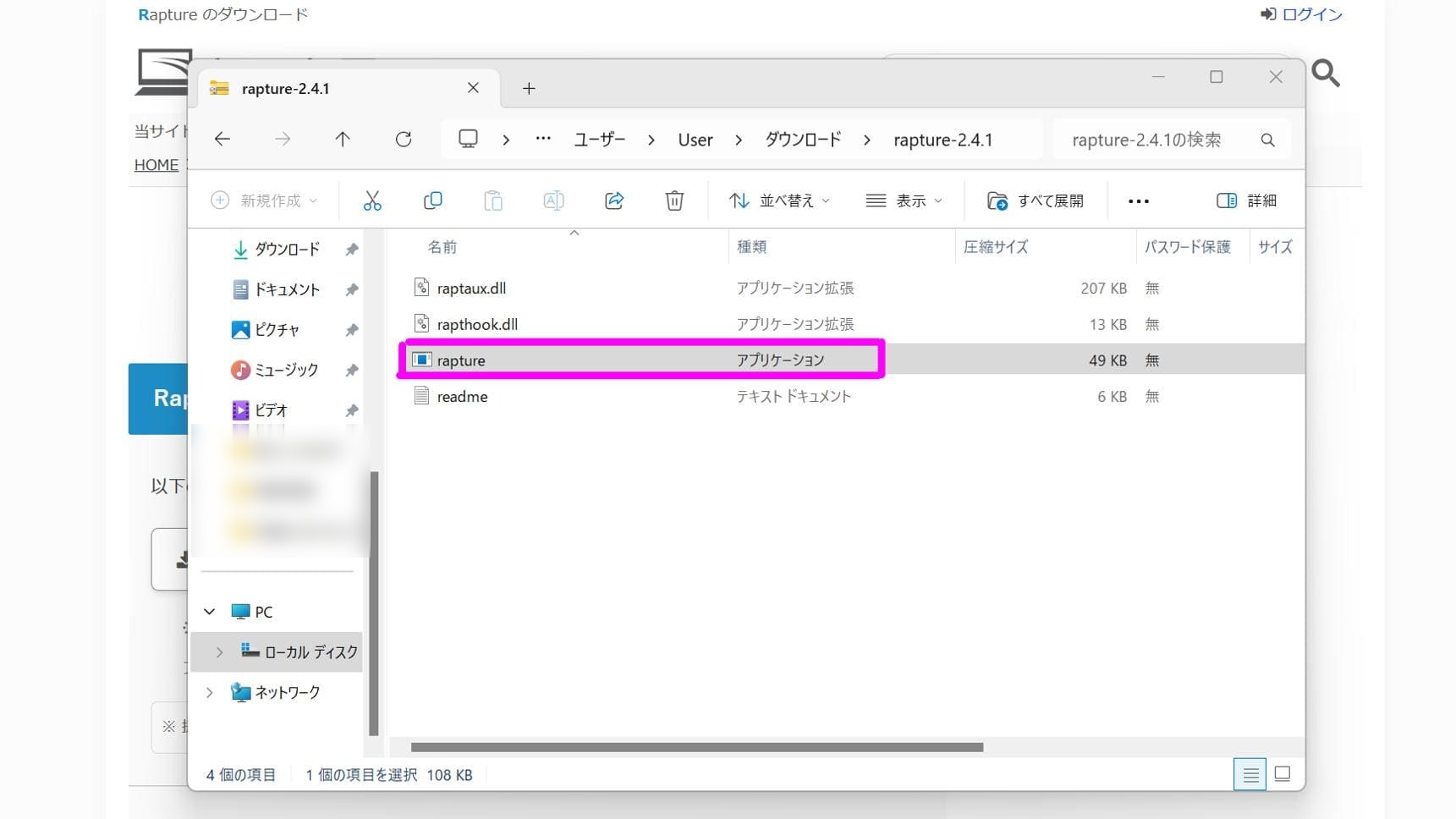Screen dimensions: 1456x819
Task: Click the Share icon in toolbar
Action: (614, 201)
